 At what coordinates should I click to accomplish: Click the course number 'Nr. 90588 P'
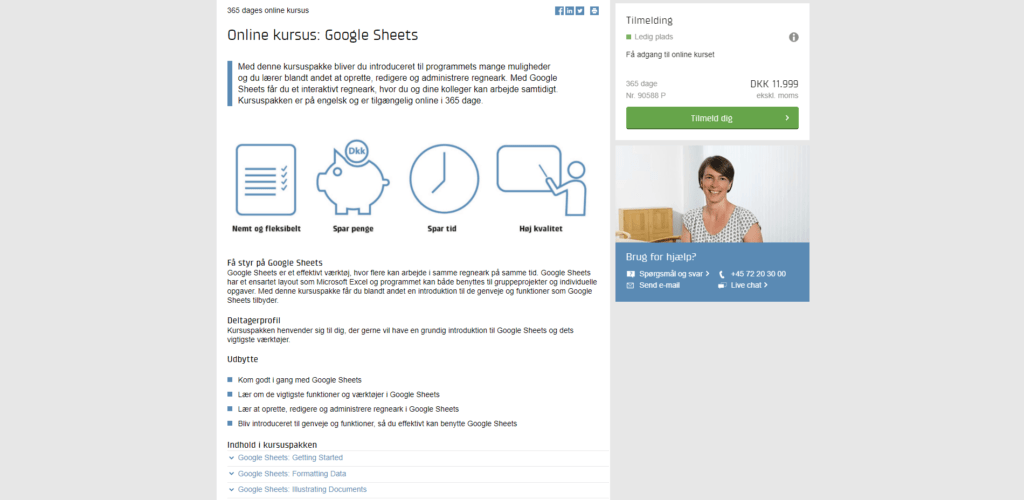(x=645, y=96)
